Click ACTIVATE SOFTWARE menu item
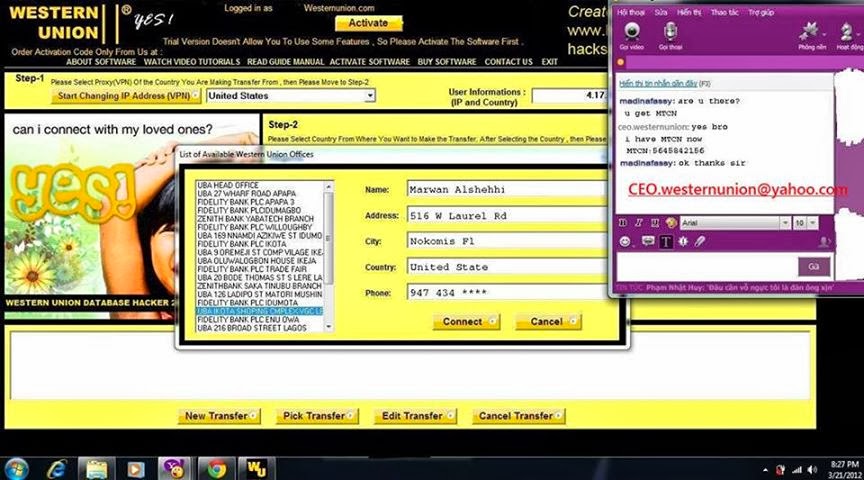864x480 pixels. coord(370,62)
